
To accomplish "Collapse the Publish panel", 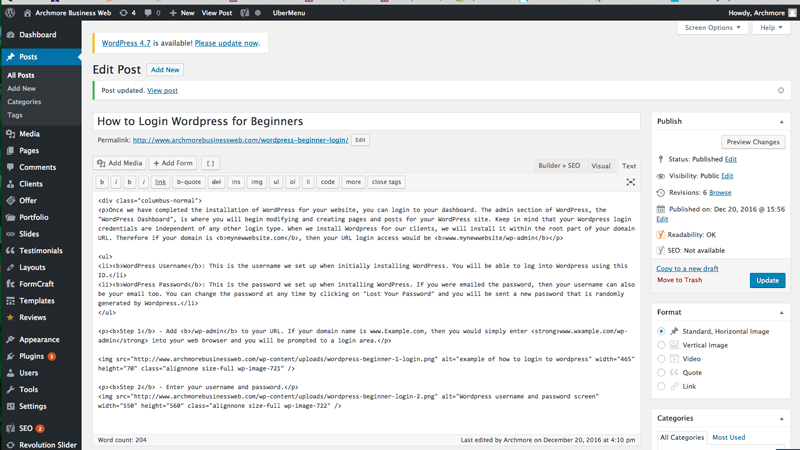I will tap(781, 121).
